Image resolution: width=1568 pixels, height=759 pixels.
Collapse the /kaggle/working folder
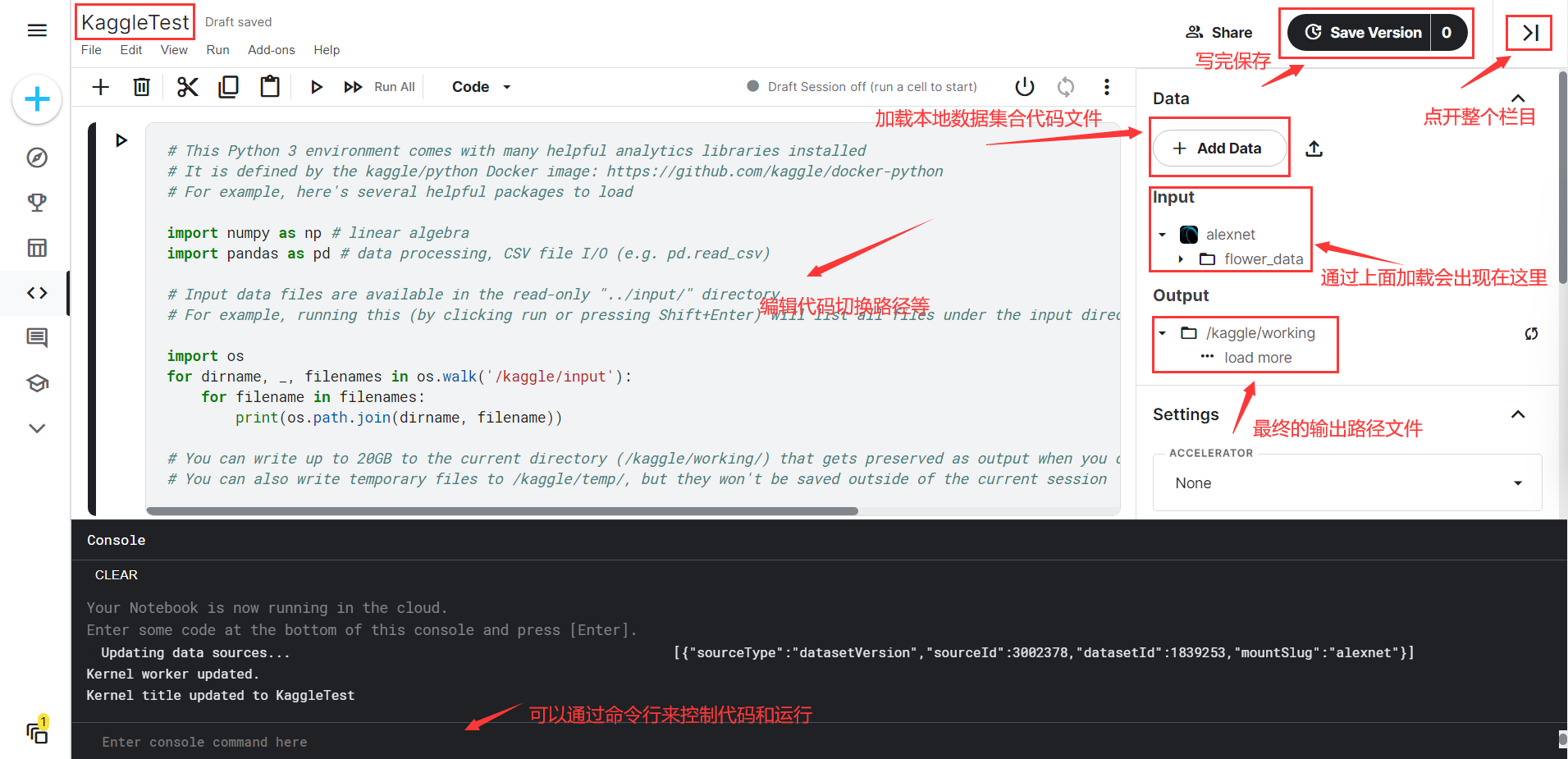click(x=1162, y=333)
